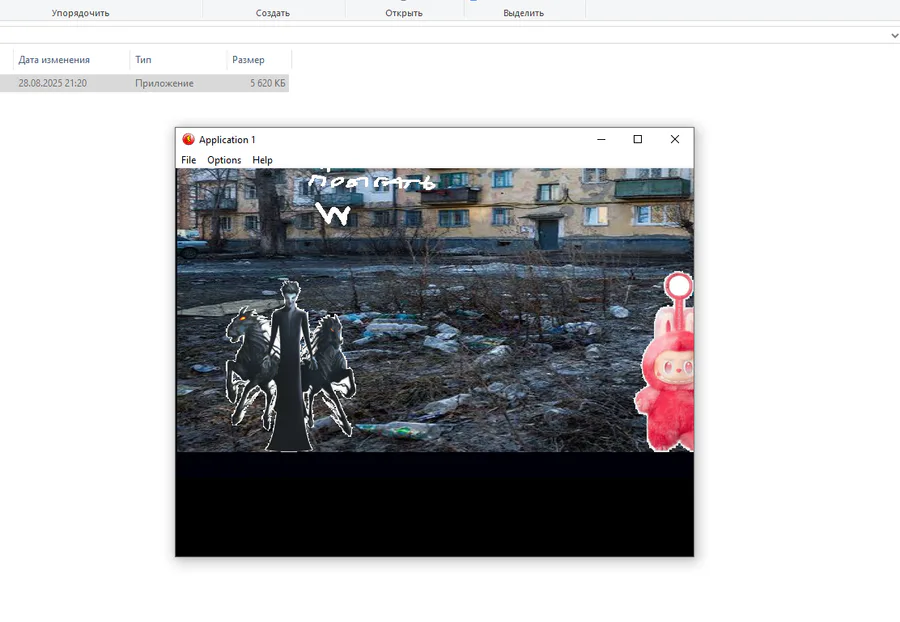This screenshot has height=622, width=900.
Task: Sort by Размер column header in Explorer
Action: 248,60
